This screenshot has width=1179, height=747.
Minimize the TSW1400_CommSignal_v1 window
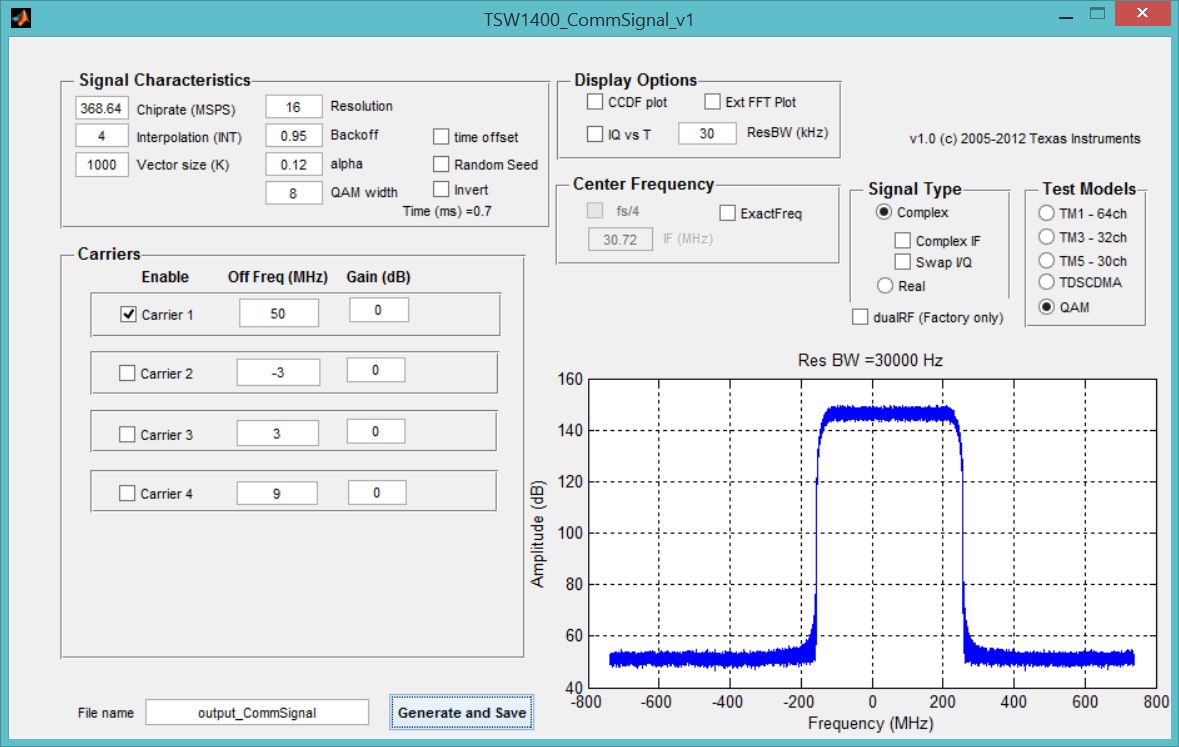pyautogui.click(x=1065, y=16)
